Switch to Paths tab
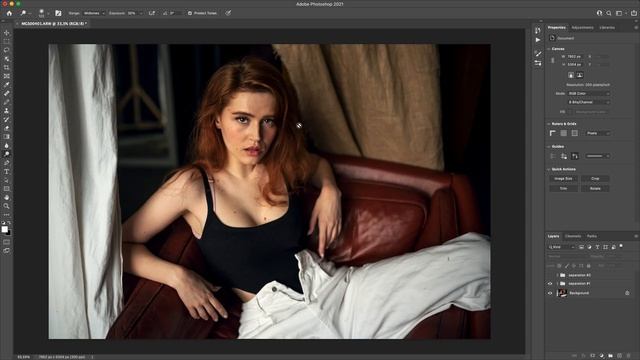This screenshot has height=360, width=640. pos(591,236)
